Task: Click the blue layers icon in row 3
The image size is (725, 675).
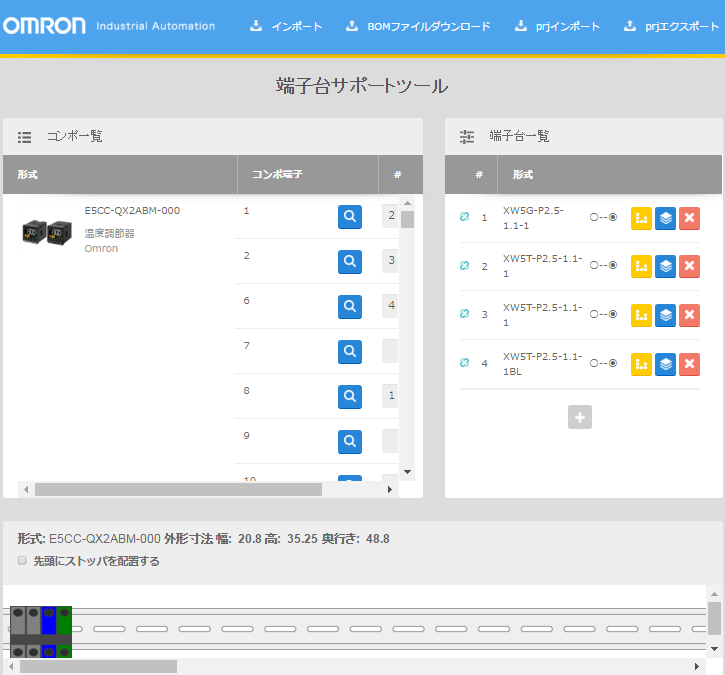Action: click(665, 315)
